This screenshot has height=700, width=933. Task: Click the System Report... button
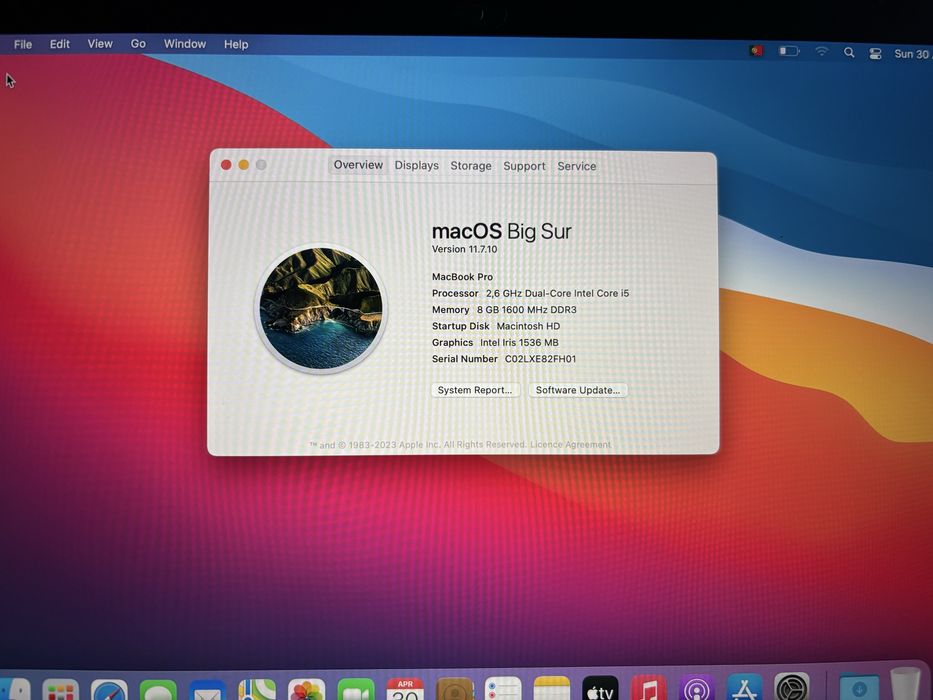475,390
